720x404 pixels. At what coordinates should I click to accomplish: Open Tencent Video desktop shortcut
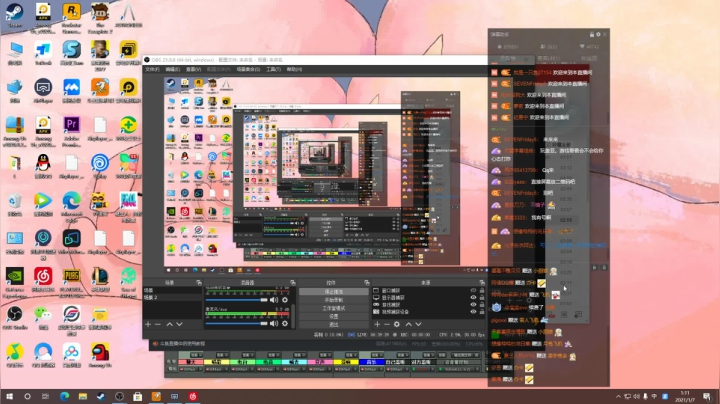[x=43, y=203]
